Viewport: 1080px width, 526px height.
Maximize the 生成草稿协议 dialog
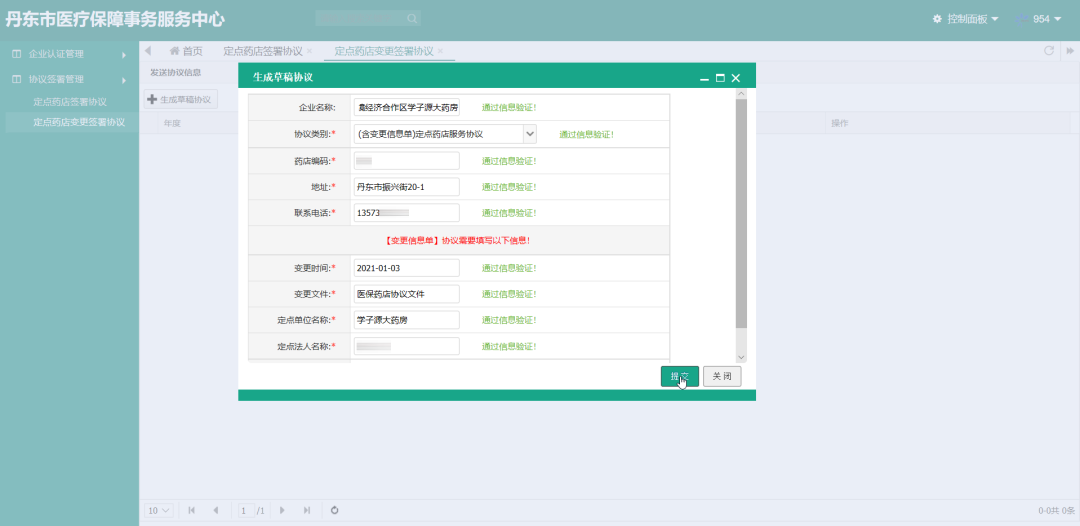coord(720,78)
